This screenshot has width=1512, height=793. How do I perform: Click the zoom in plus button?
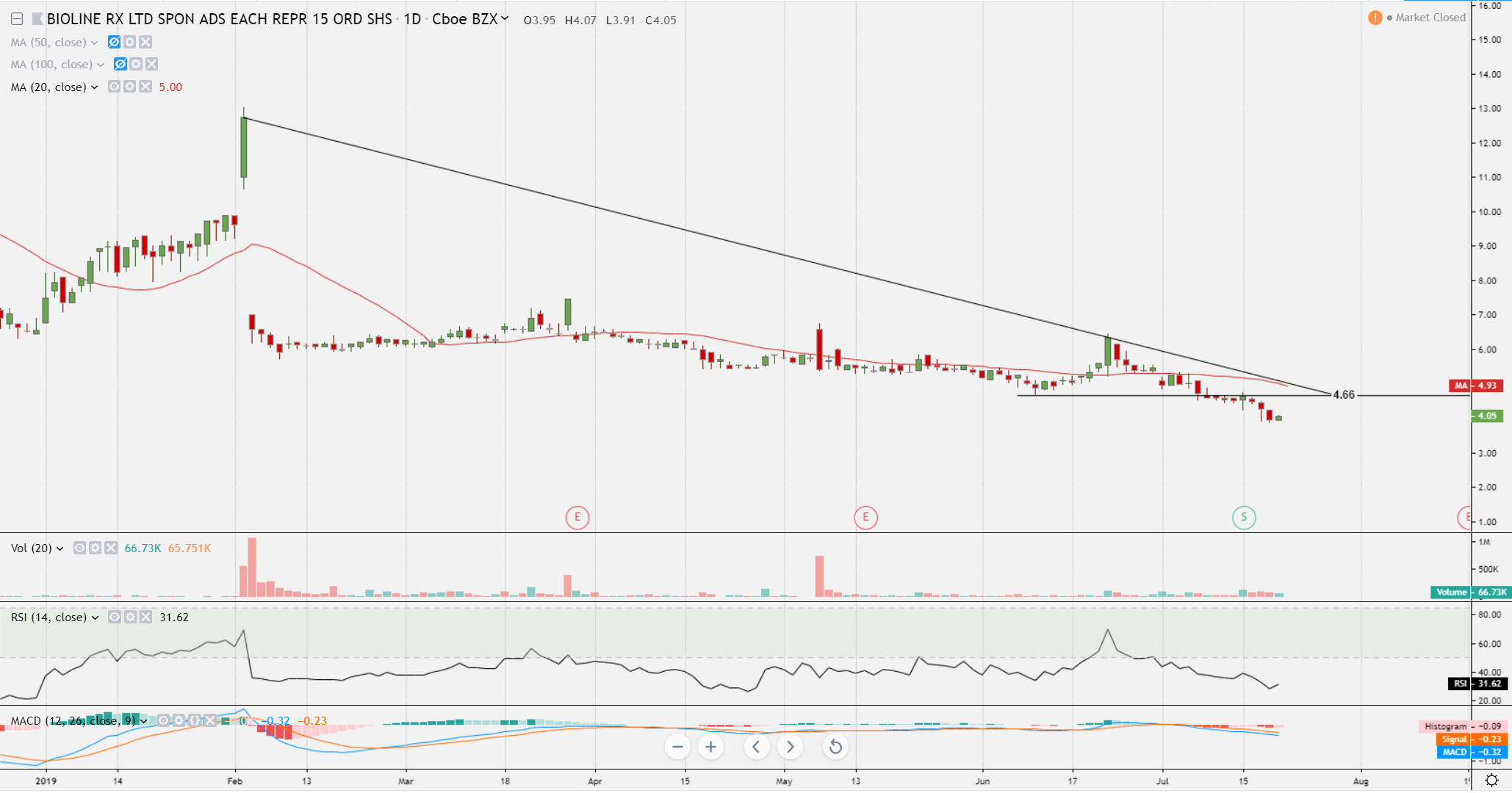pos(710,747)
